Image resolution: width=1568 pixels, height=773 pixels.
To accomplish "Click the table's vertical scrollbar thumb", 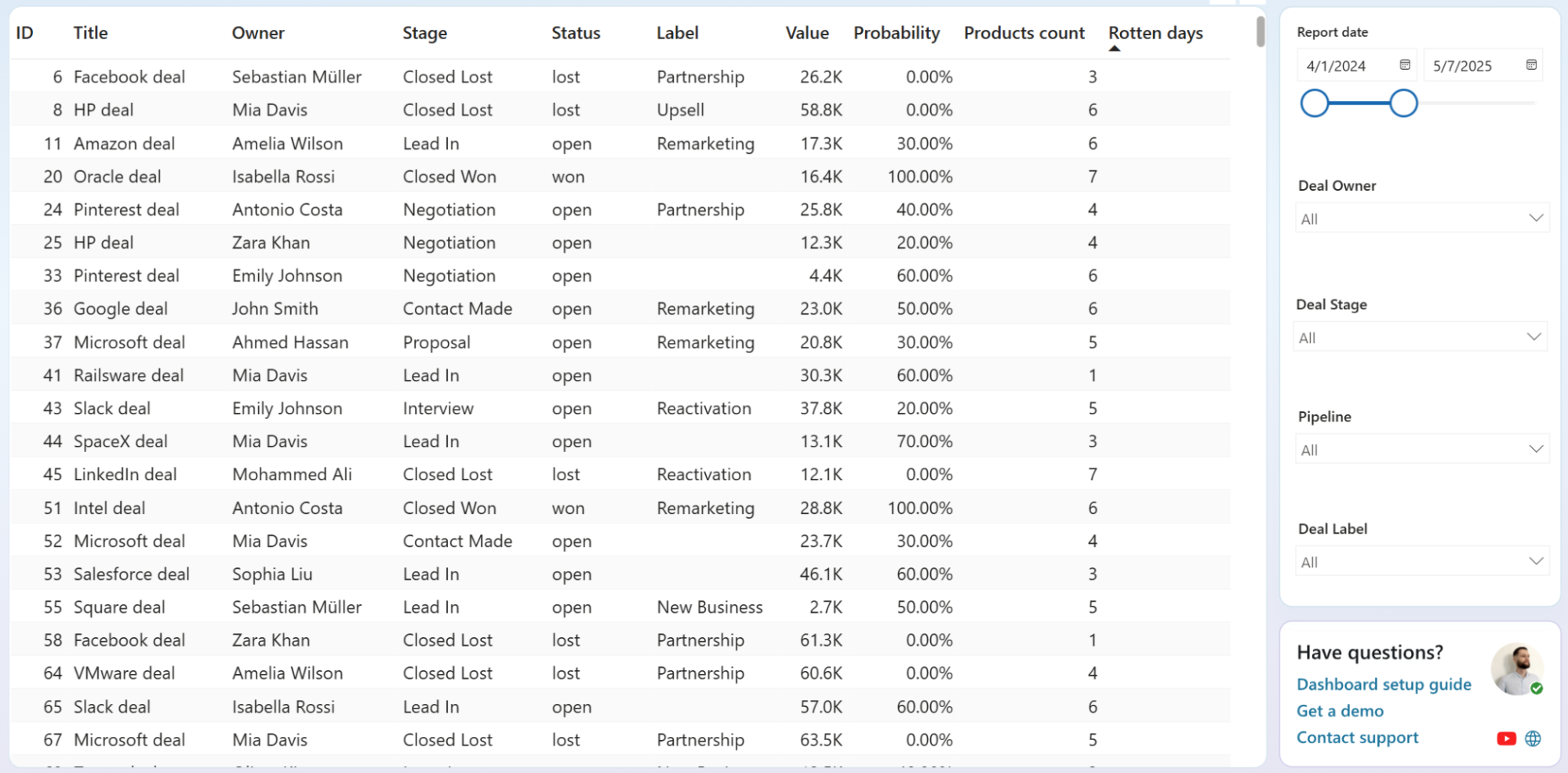I will (1260, 31).
